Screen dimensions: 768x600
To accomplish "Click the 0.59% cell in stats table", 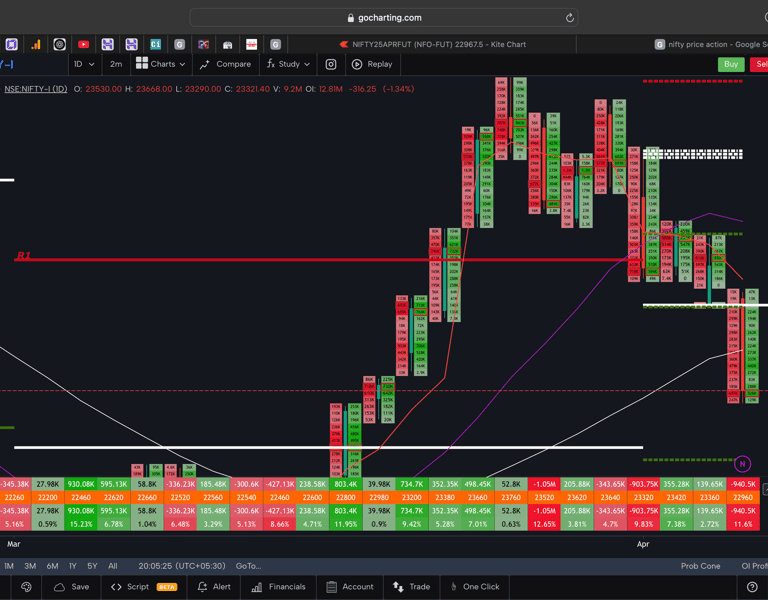I will pyautogui.click(x=48, y=524).
